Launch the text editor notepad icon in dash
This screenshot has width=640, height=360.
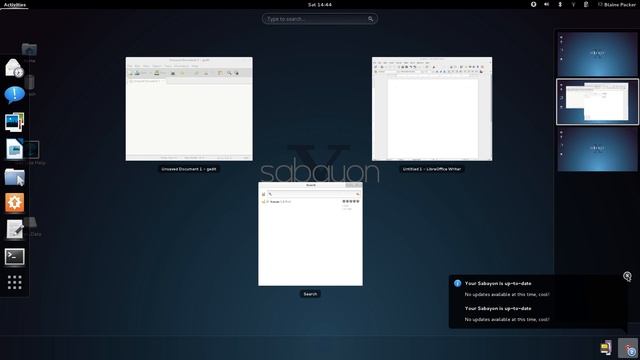point(14,229)
